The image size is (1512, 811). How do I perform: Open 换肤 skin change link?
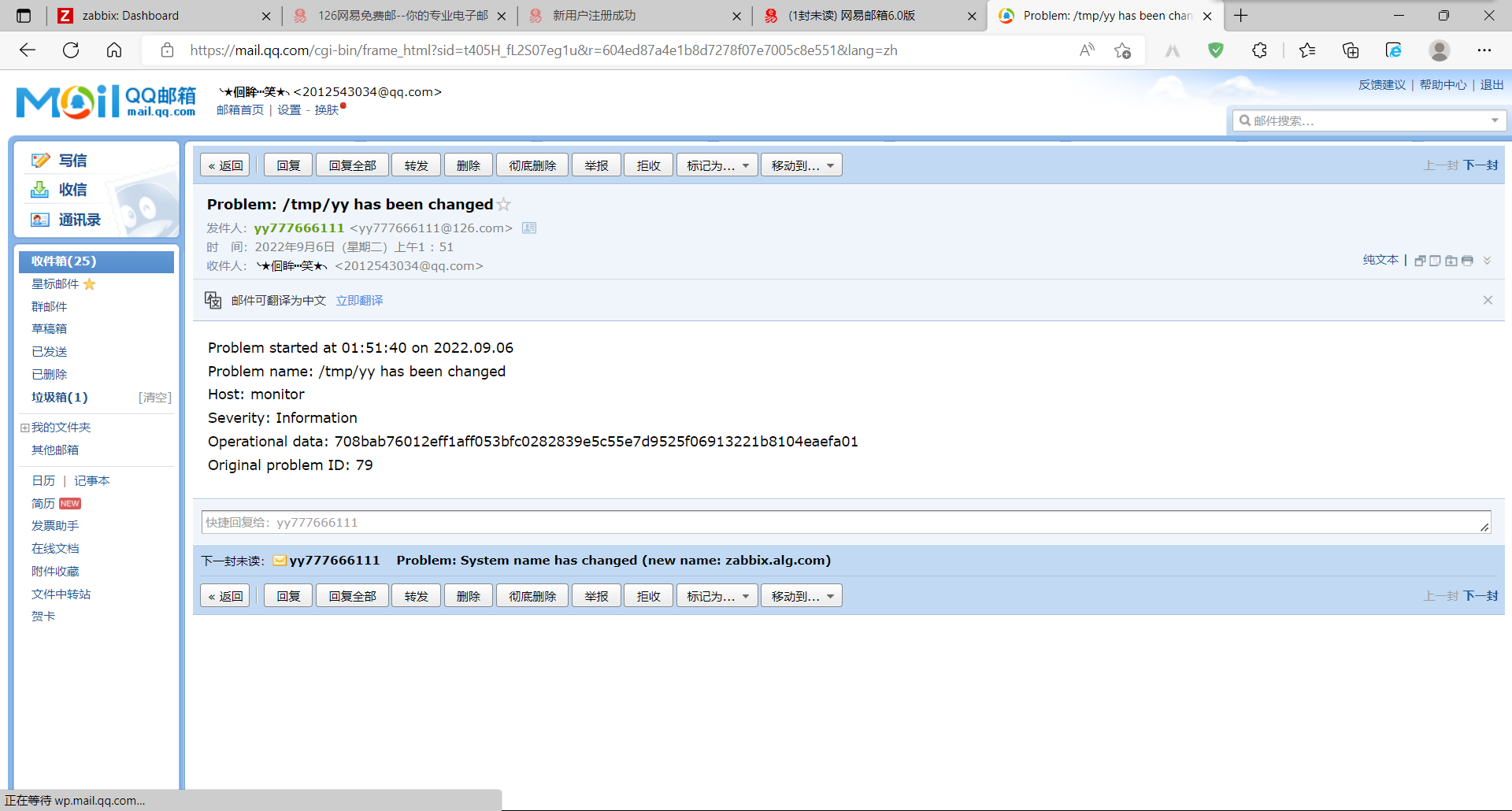tap(326, 110)
